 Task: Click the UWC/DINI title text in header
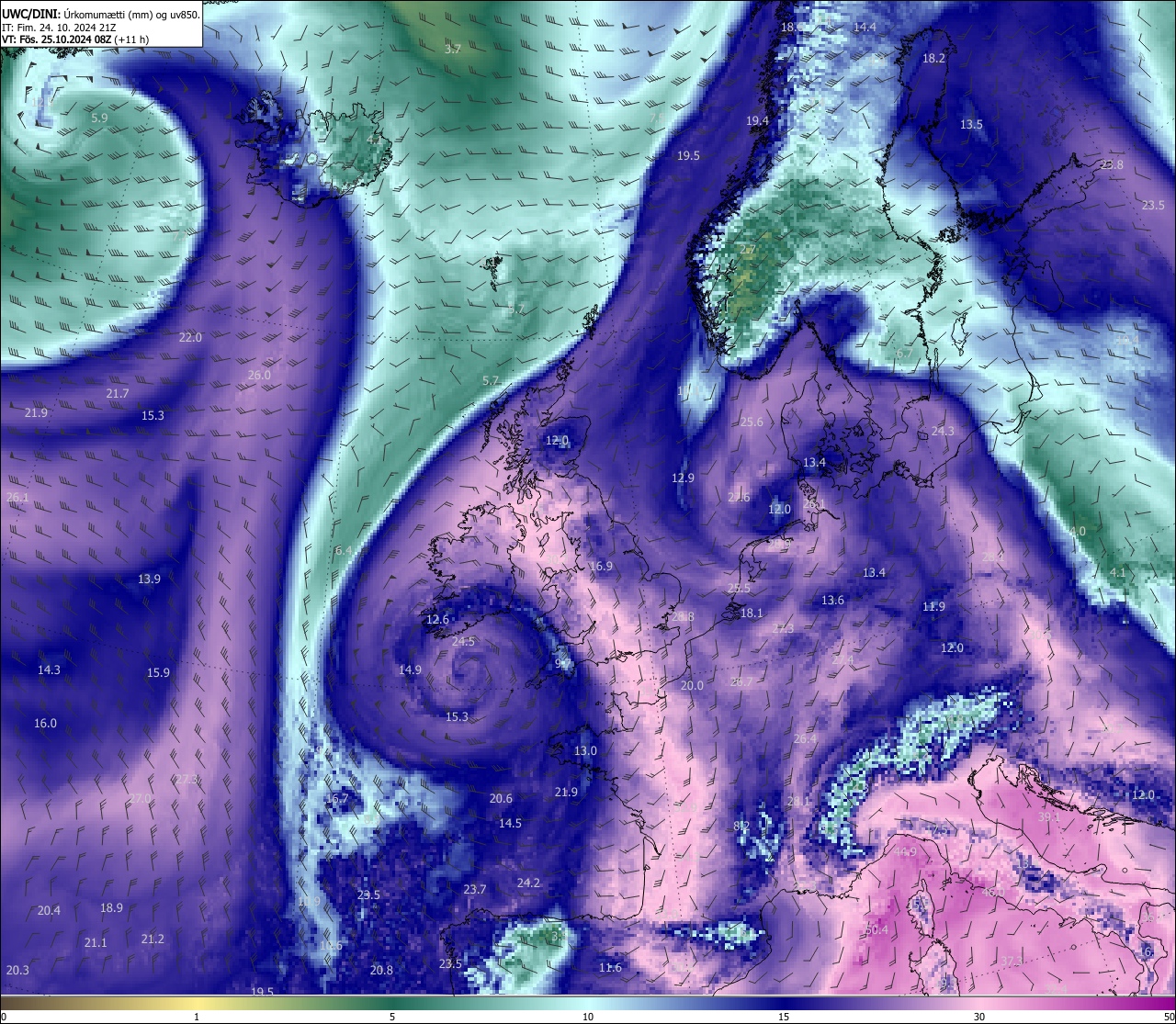[x=32, y=14]
